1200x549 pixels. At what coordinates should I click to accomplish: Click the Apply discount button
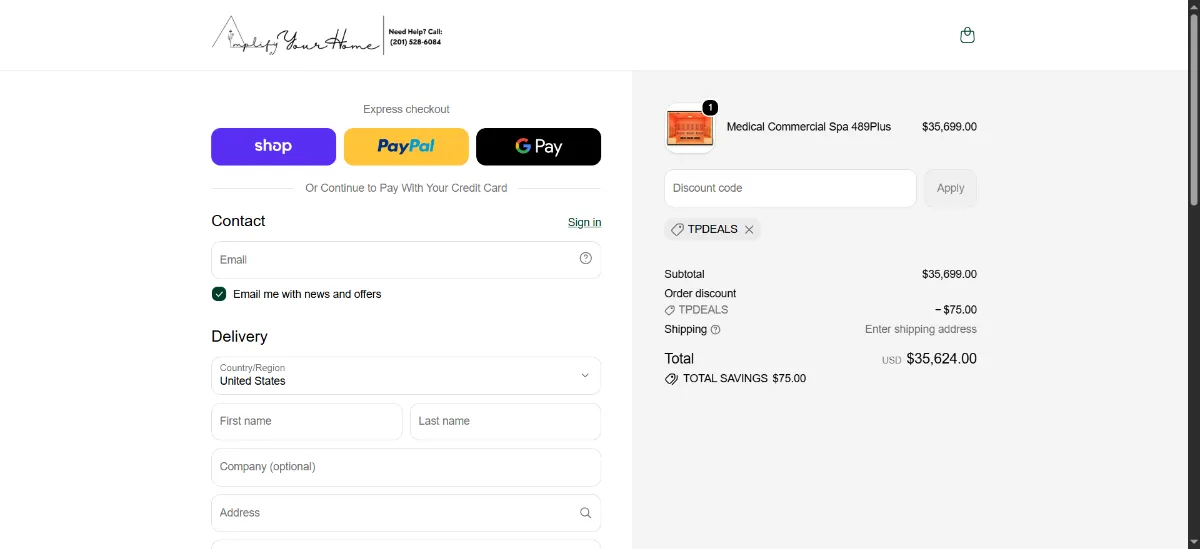(x=950, y=188)
